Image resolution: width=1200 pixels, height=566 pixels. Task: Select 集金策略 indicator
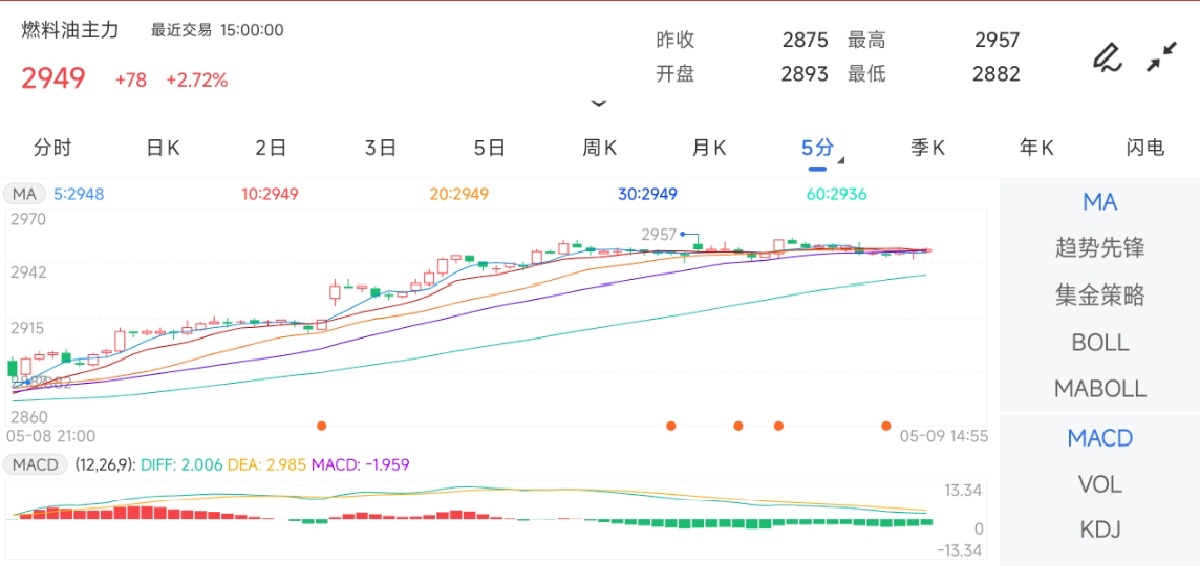pos(1100,295)
